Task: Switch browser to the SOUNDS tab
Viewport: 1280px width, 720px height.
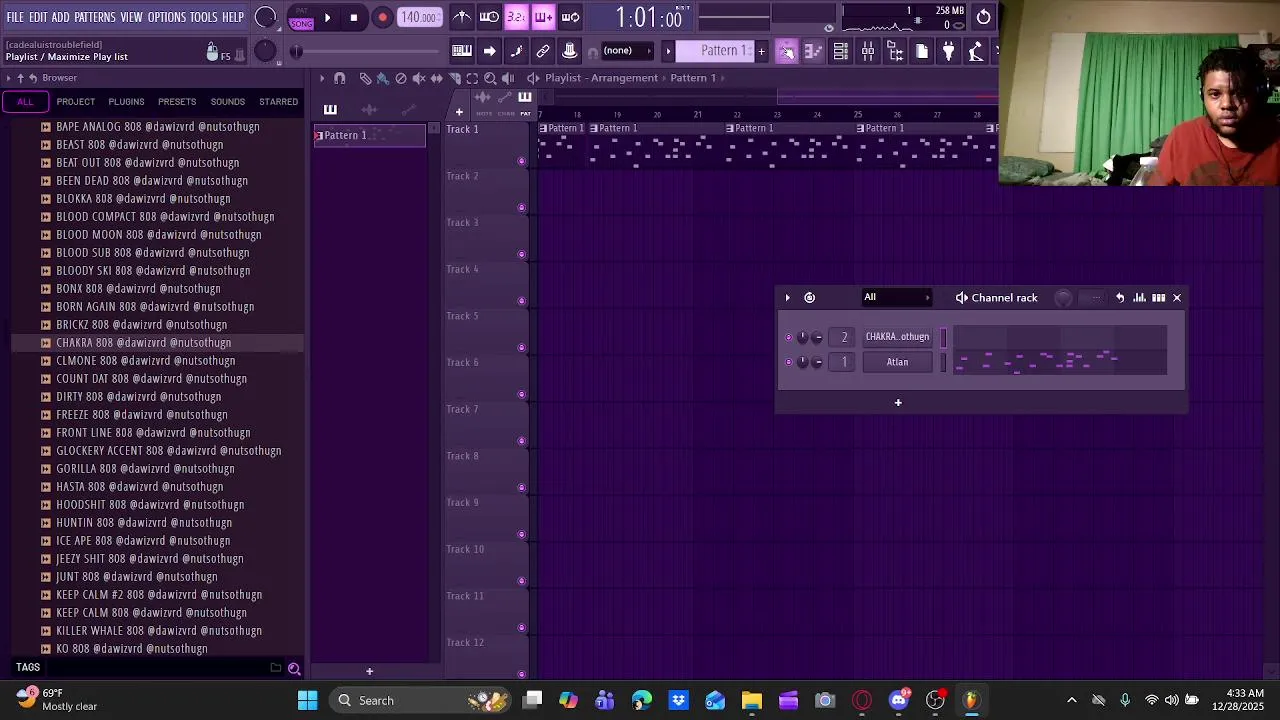Action: click(x=227, y=101)
